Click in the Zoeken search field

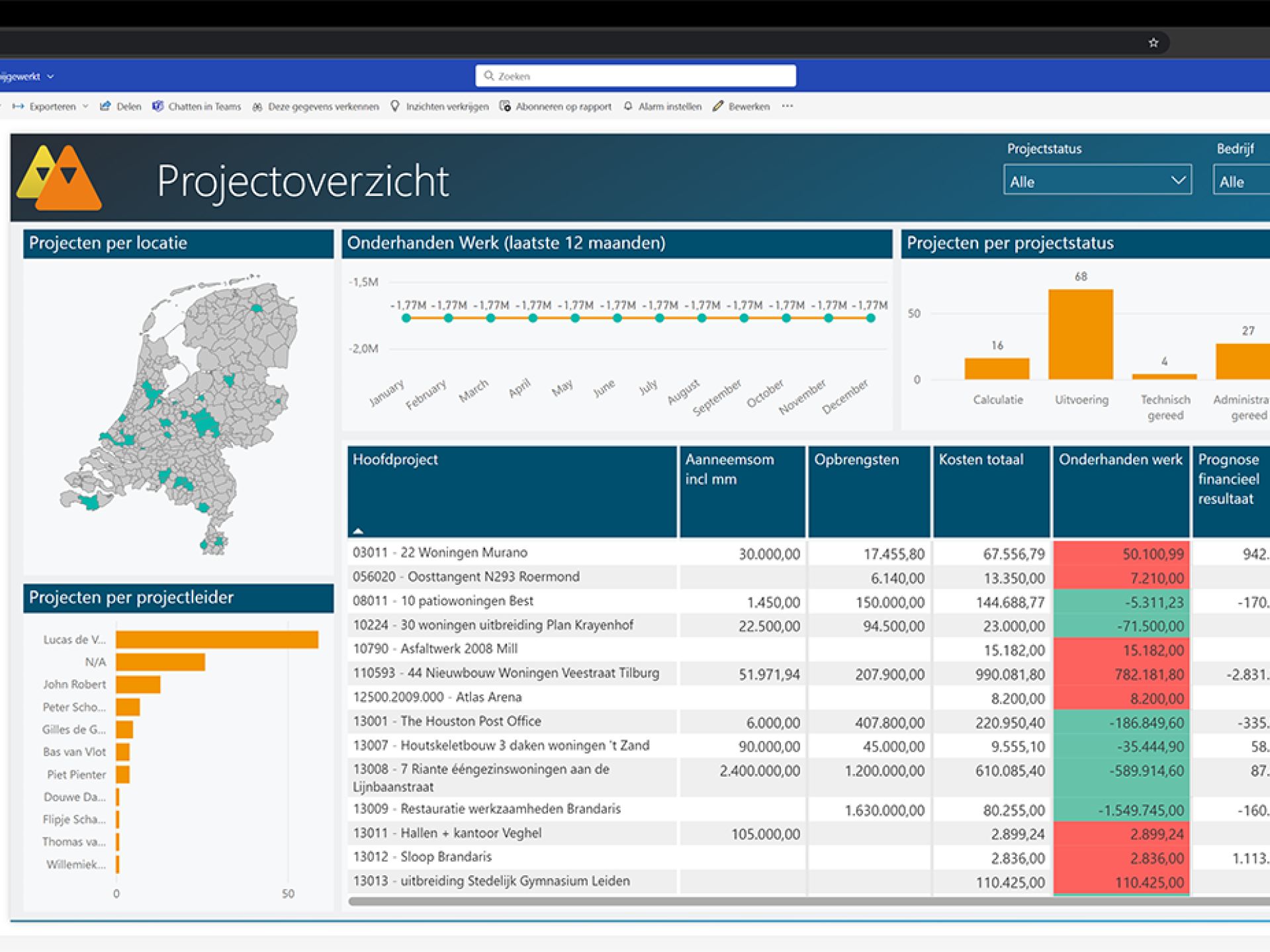click(x=635, y=76)
